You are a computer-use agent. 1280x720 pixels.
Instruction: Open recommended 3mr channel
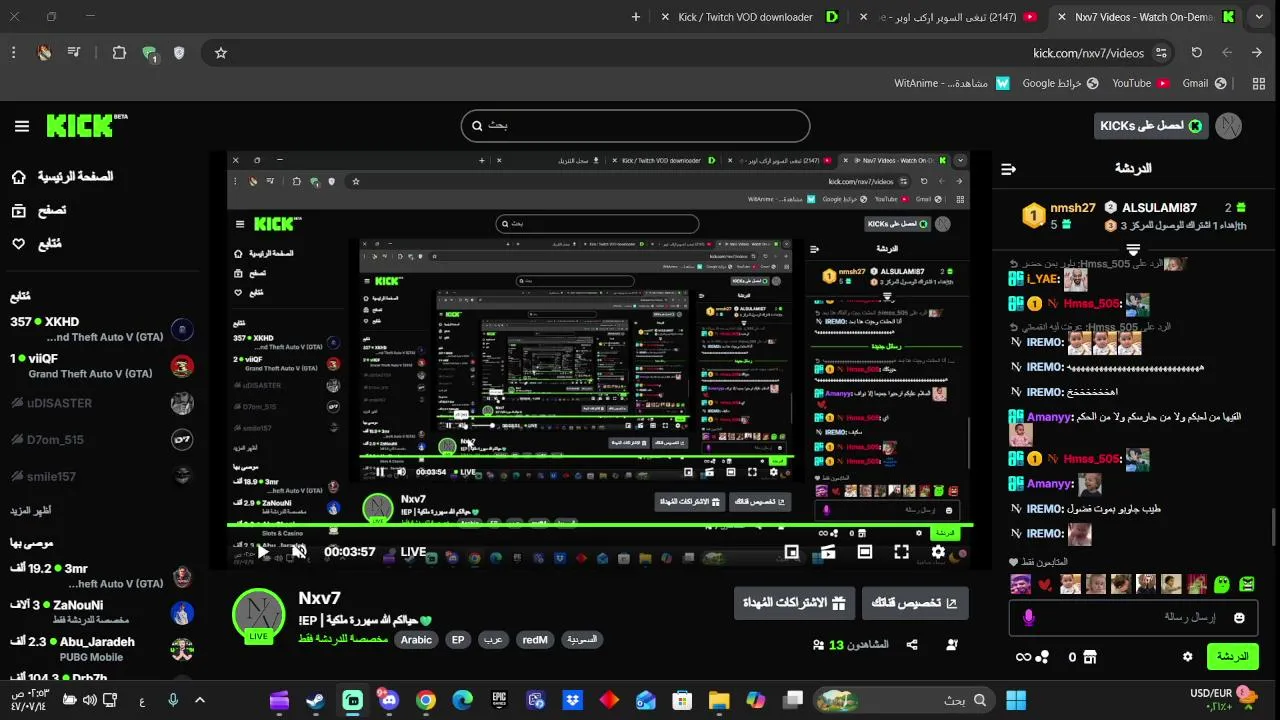click(x=100, y=576)
